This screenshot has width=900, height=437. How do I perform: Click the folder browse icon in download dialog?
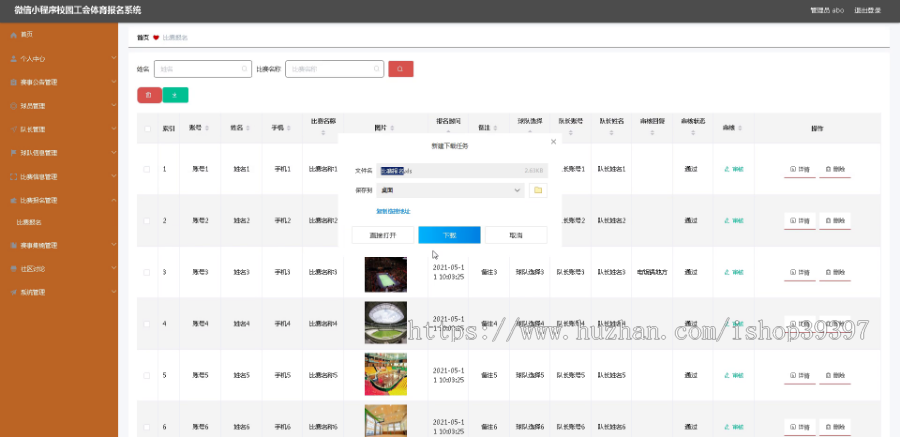(538, 190)
